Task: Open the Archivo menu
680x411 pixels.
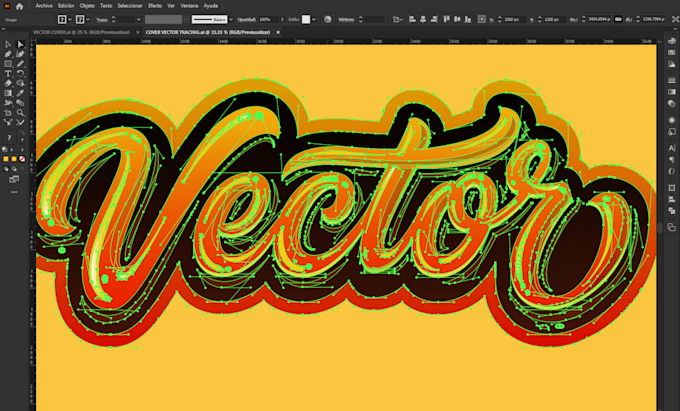Action: [x=44, y=6]
